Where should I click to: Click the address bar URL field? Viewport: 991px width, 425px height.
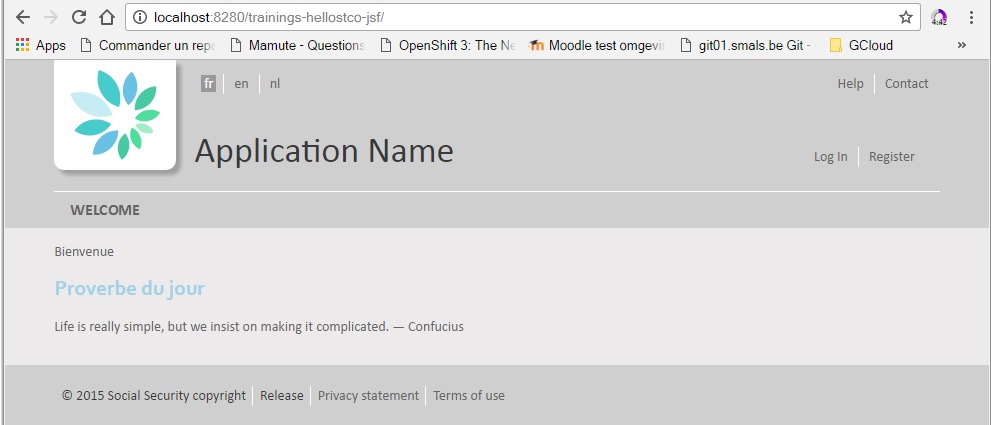[500, 17]
